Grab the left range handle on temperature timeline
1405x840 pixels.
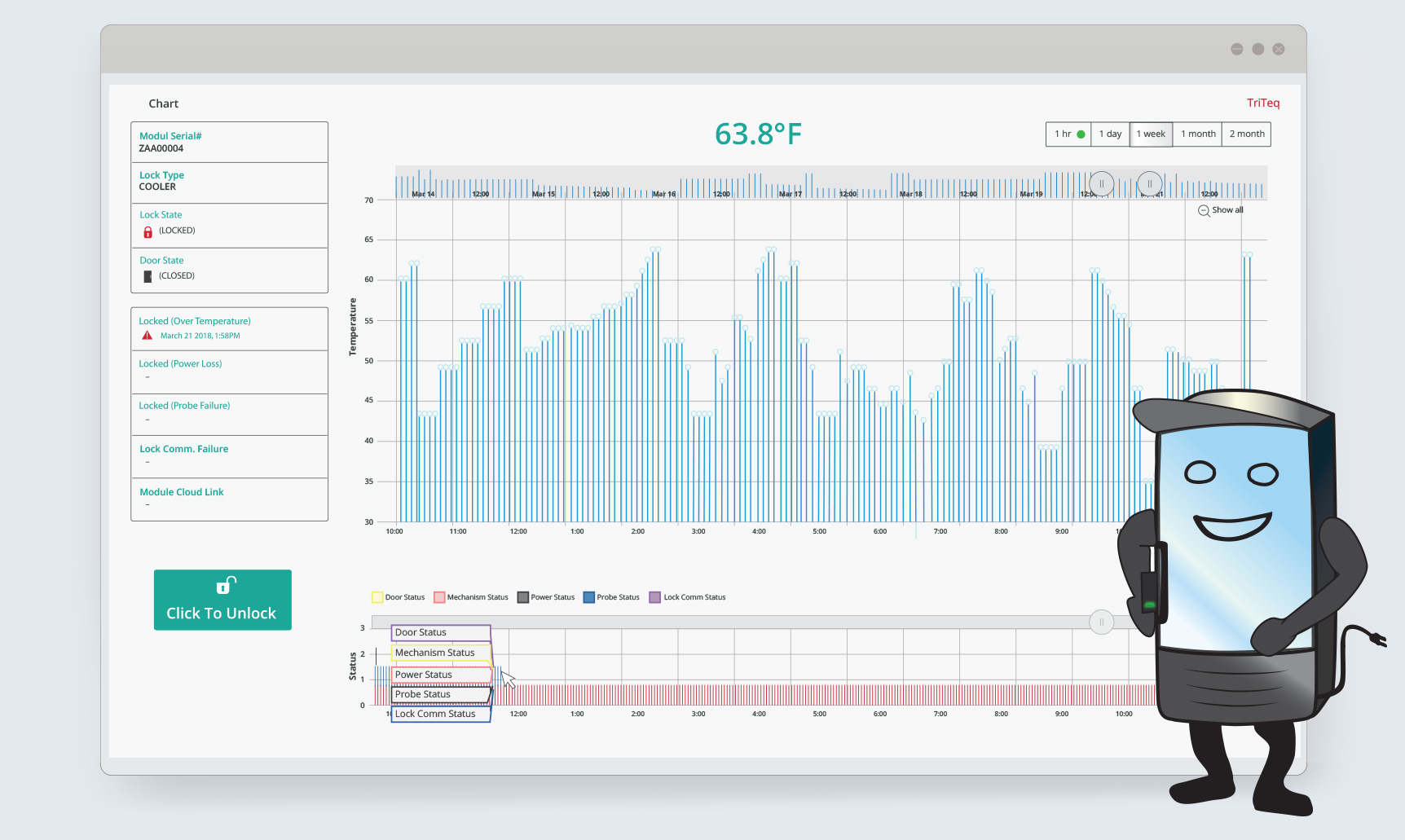click(1102, 183)
